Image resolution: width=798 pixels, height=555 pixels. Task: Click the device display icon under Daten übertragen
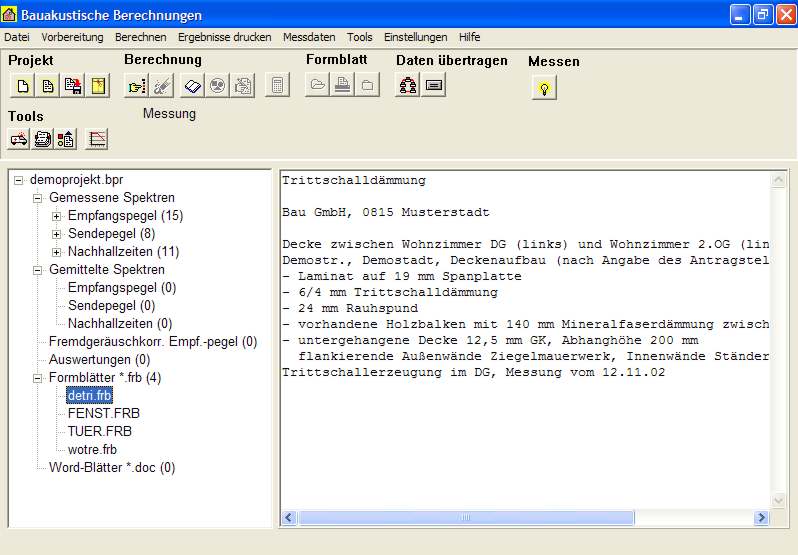click(434, 85)
